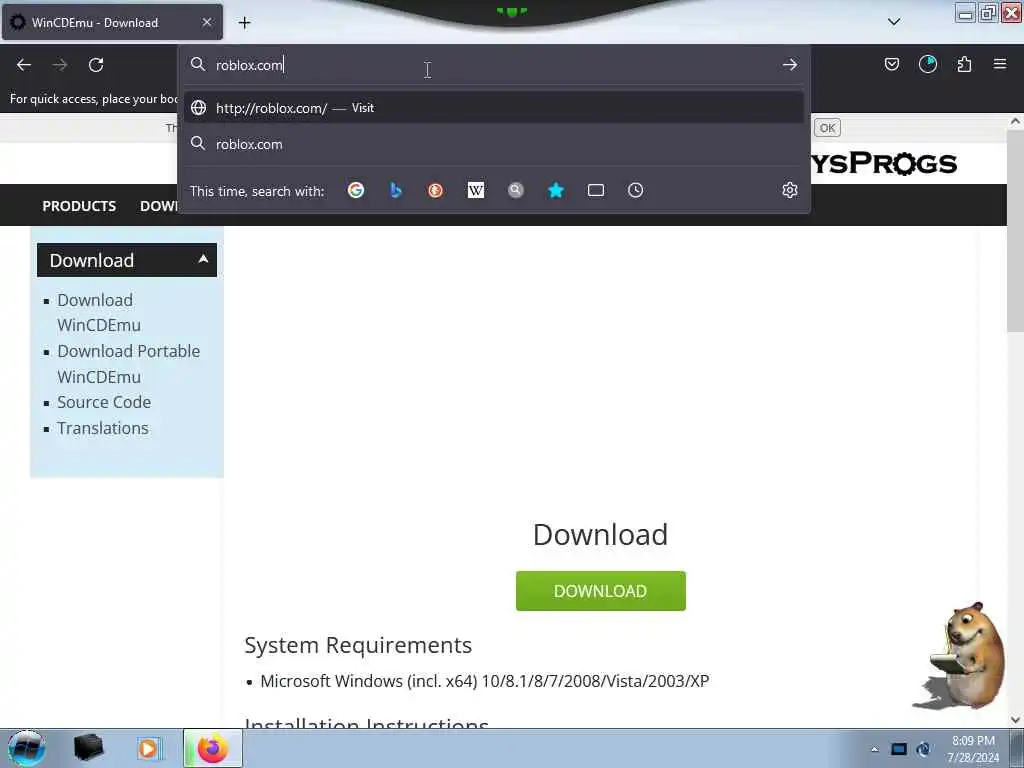1024x768 pixels.
Task: Click the monitor icon in system tray
Action: tap(899, 749)
